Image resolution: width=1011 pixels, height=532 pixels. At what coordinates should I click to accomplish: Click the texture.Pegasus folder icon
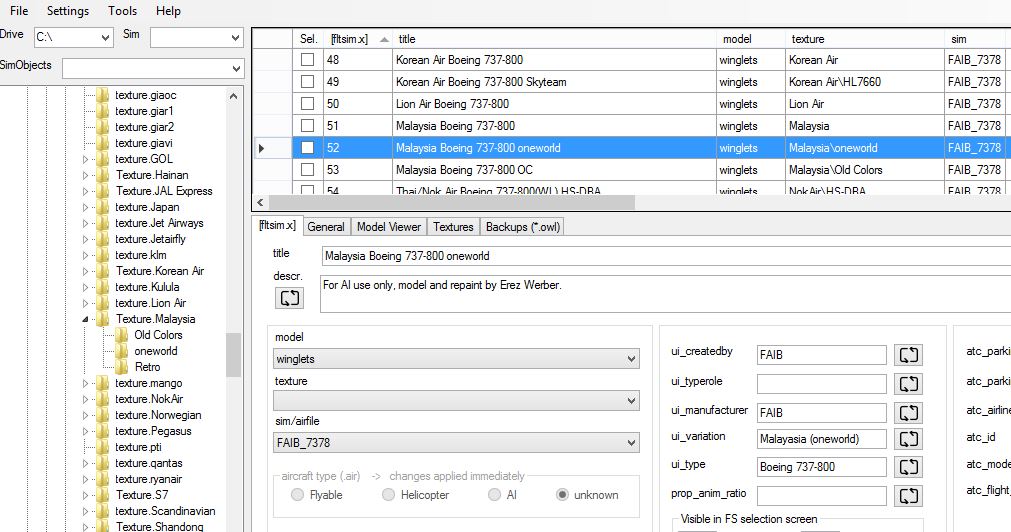click(103, 431)
